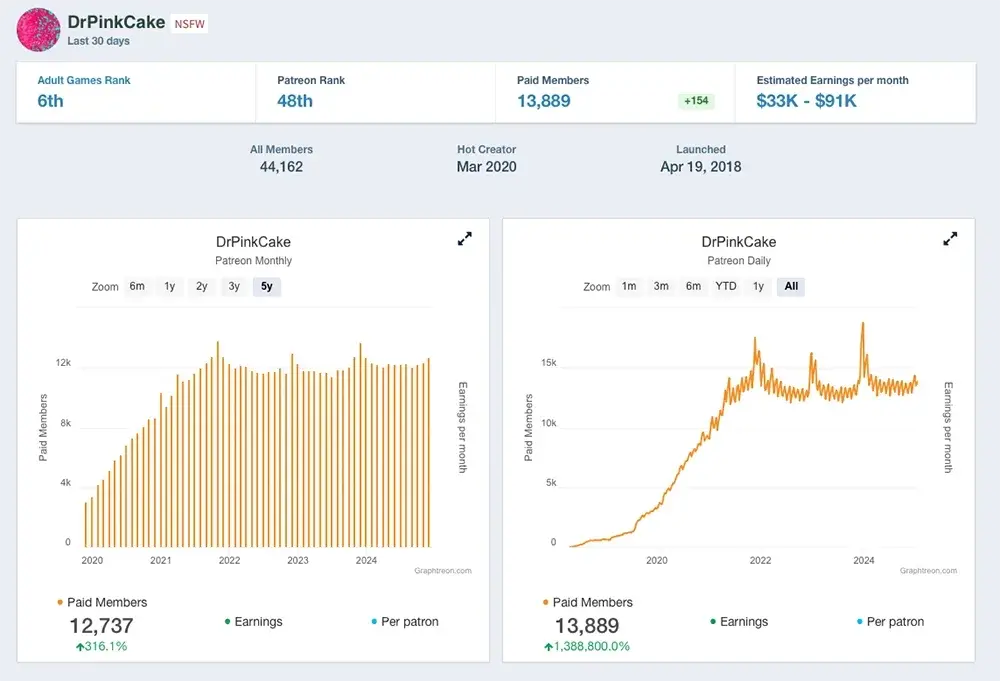
Task: Set monthly chart zoom to 2y
Action: tap(202, 286)
